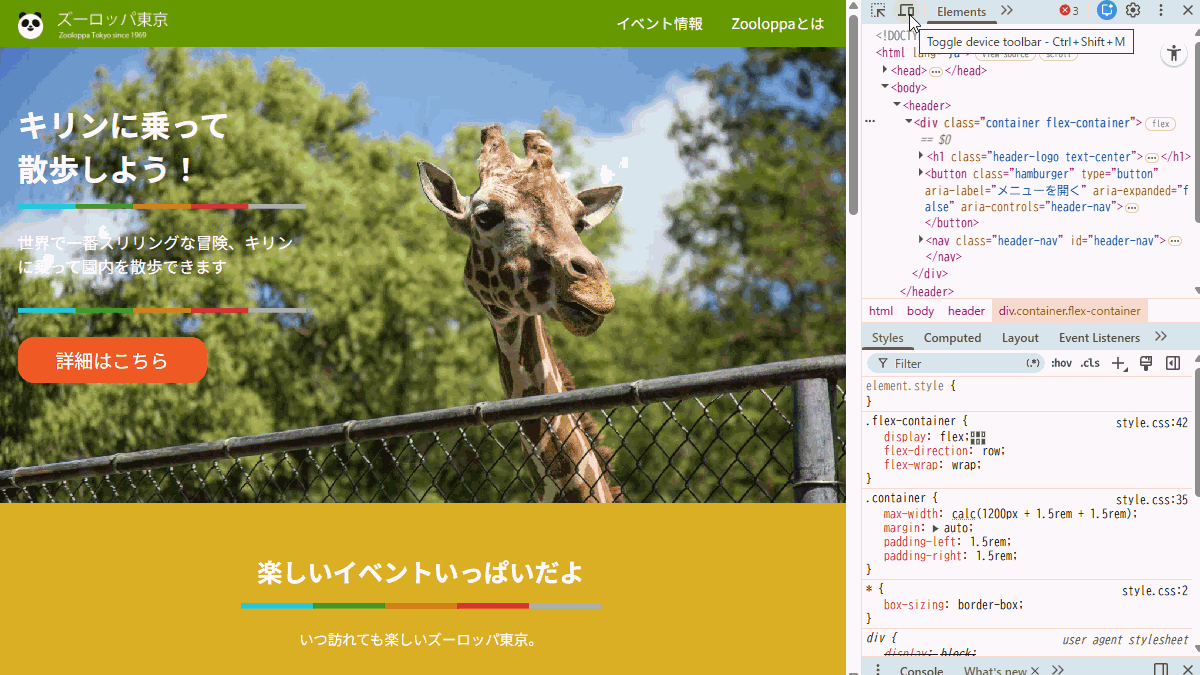This screenshot has width=1200, height=675.
Task: Toggle the :hov element state panel
Action: (x=1061, y=364)
